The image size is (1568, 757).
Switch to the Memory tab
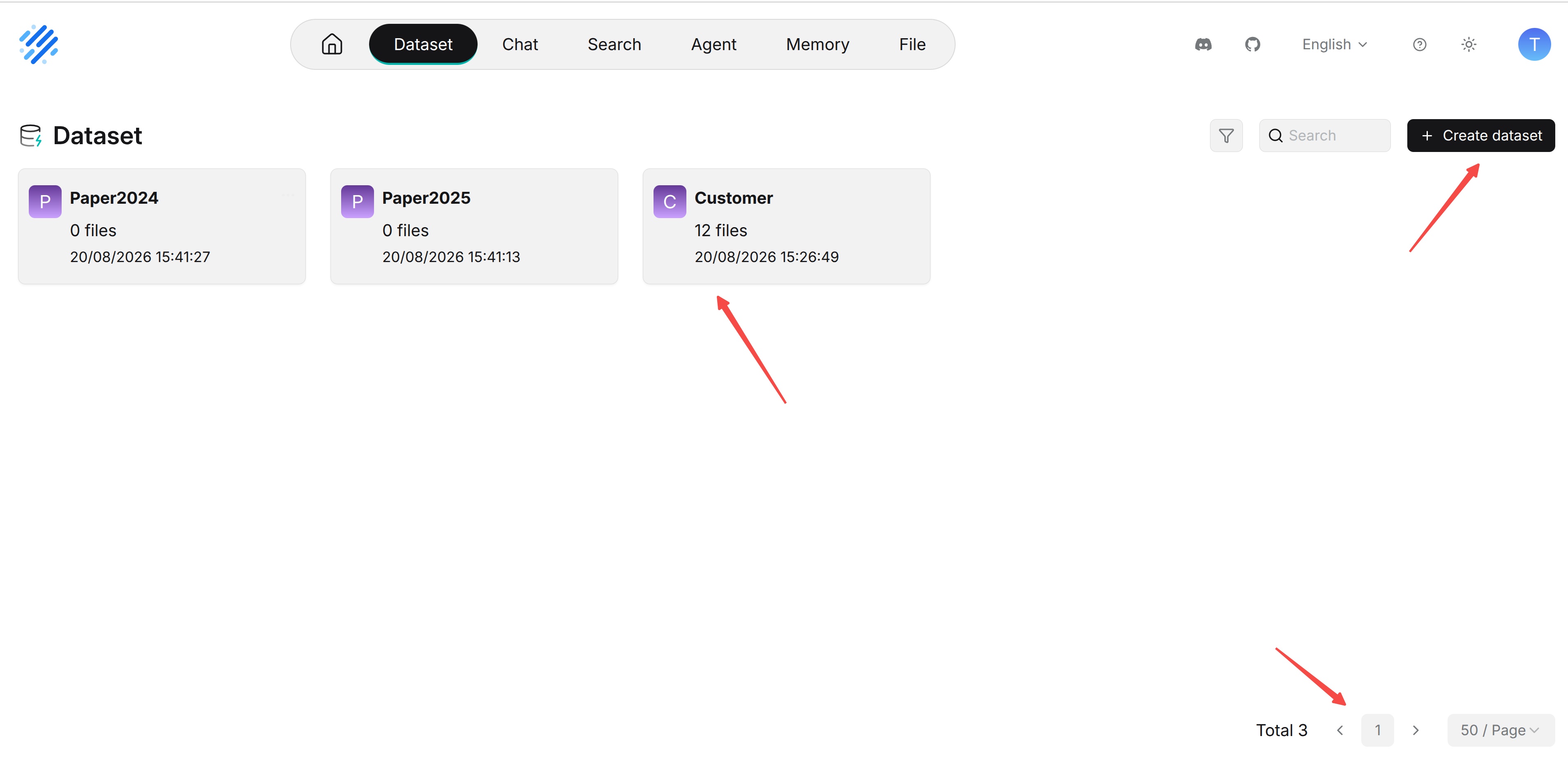[817, 44]
